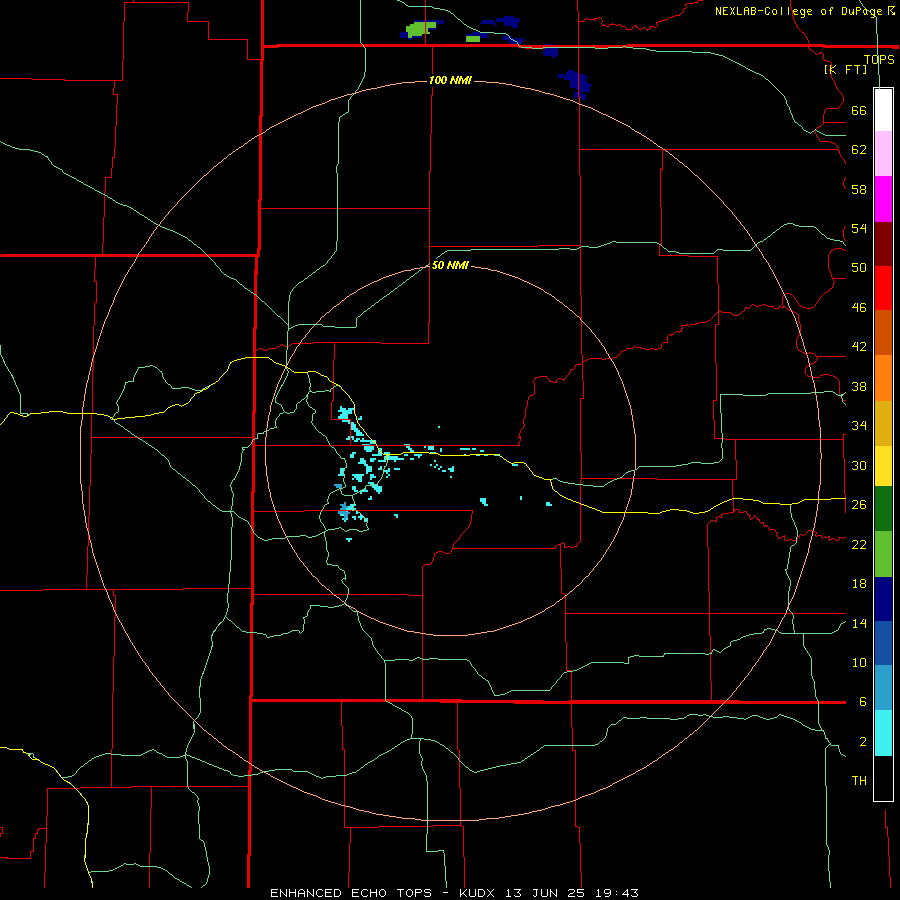The height and width of the screenshot is (900, 900).
Task: Click the bright red 46 kft legend swatch
Action: [x=883, y=288]
